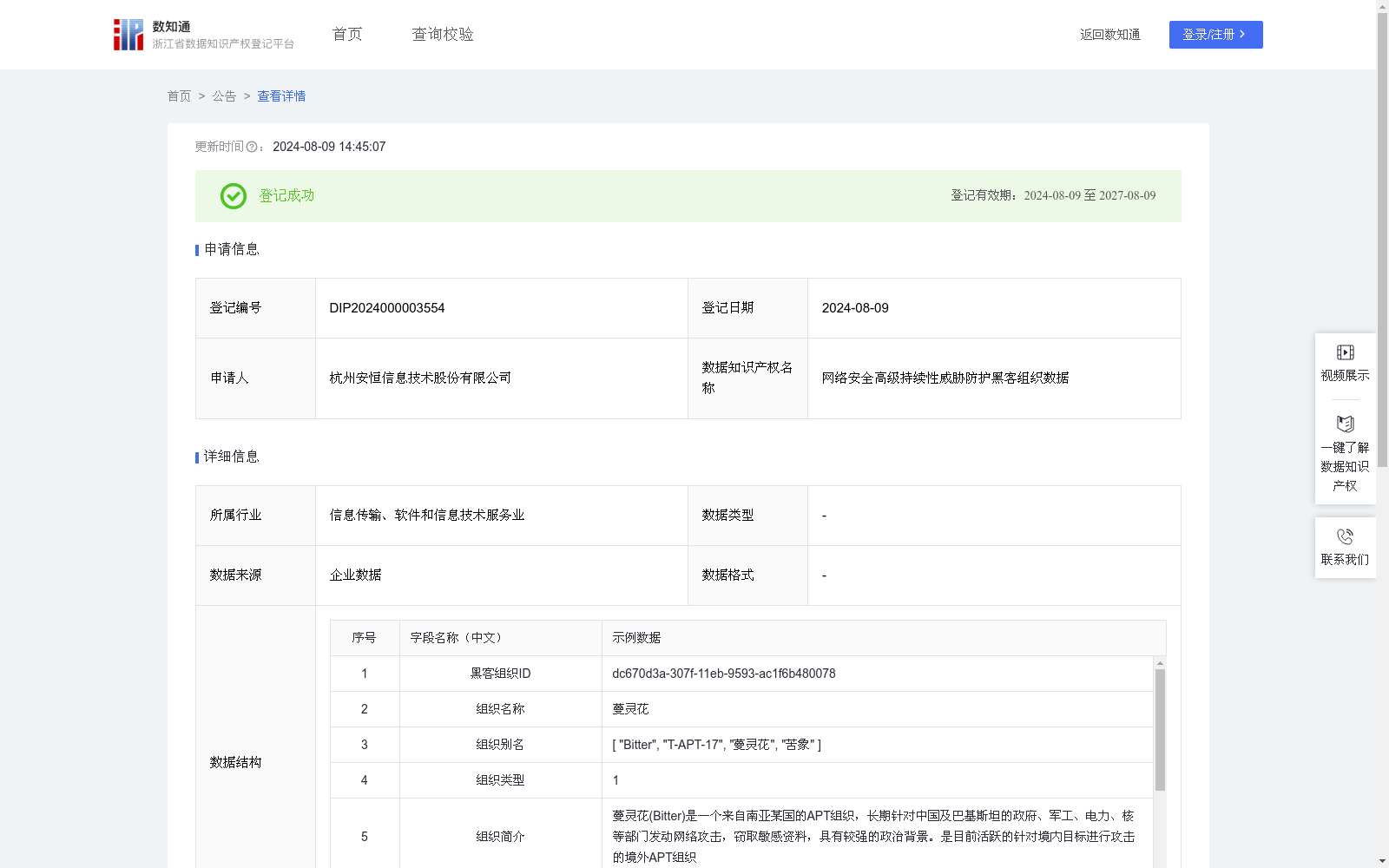Click 查看详情 breadcrumb item
The image size is (1389, 868).
[x=281, y=96]
